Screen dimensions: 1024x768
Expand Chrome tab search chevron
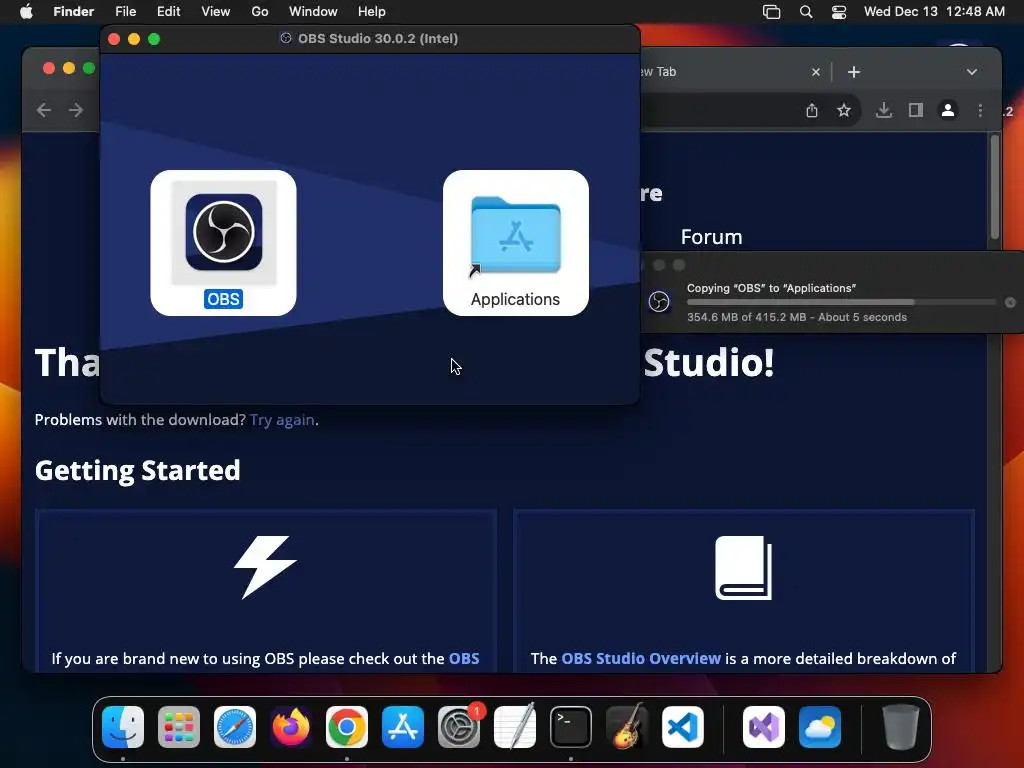(972, 72)
